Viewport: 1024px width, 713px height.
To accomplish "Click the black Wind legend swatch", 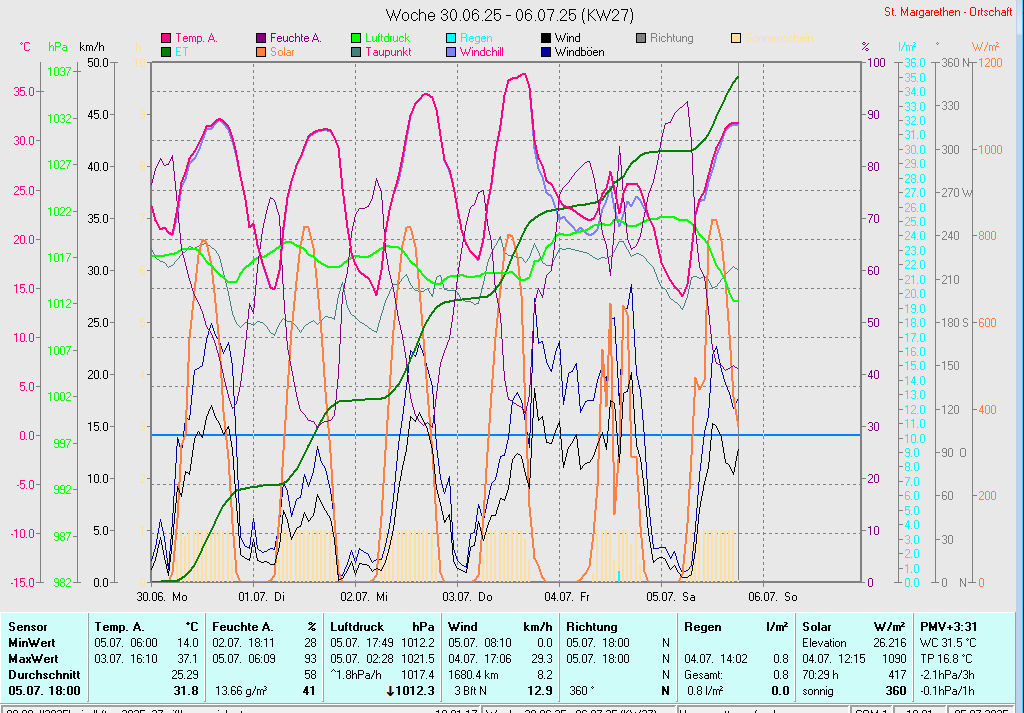I will [x=546, y=38].
